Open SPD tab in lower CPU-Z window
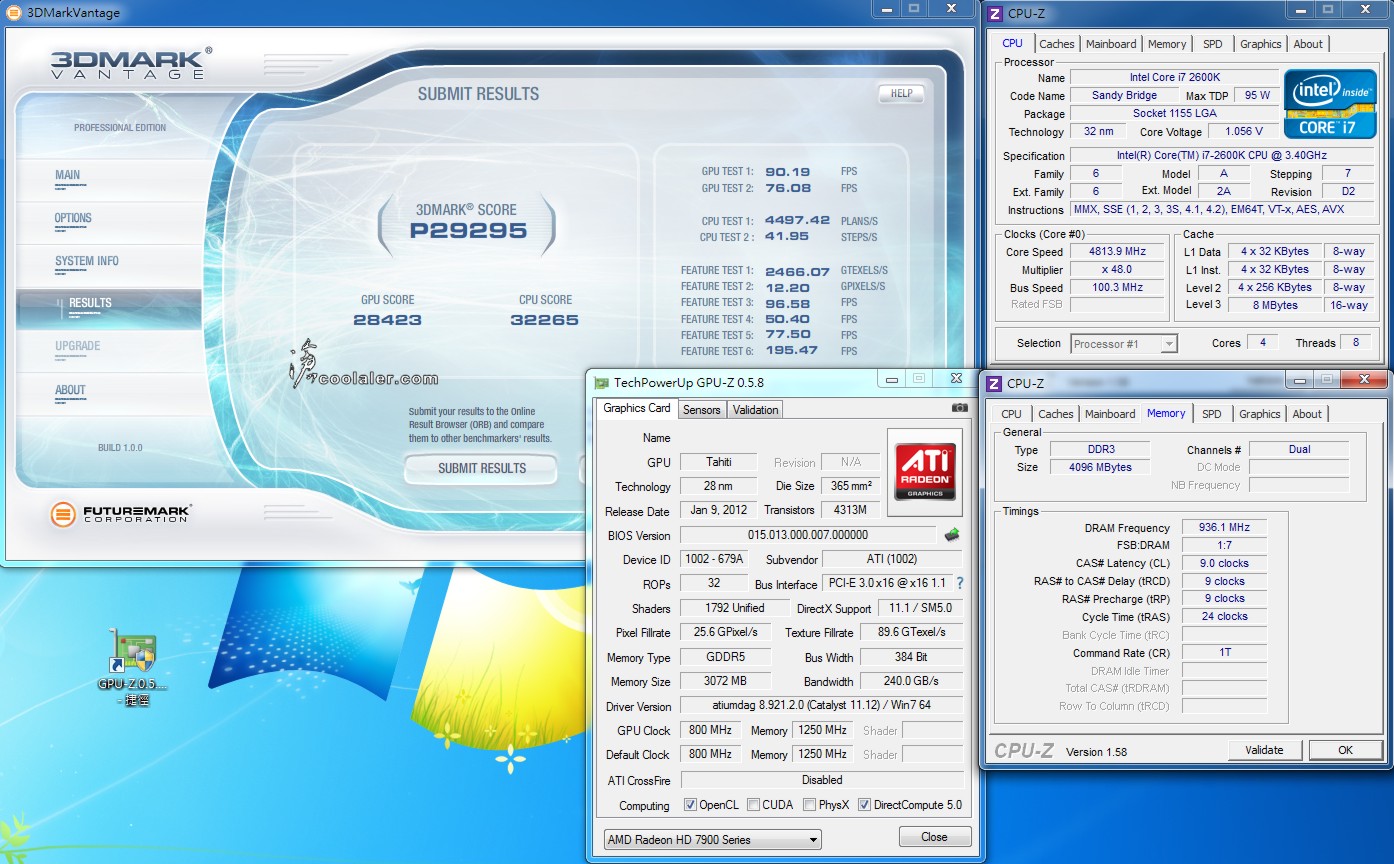The width and height of the screenshot is (1394, 864). point(1212,414)
